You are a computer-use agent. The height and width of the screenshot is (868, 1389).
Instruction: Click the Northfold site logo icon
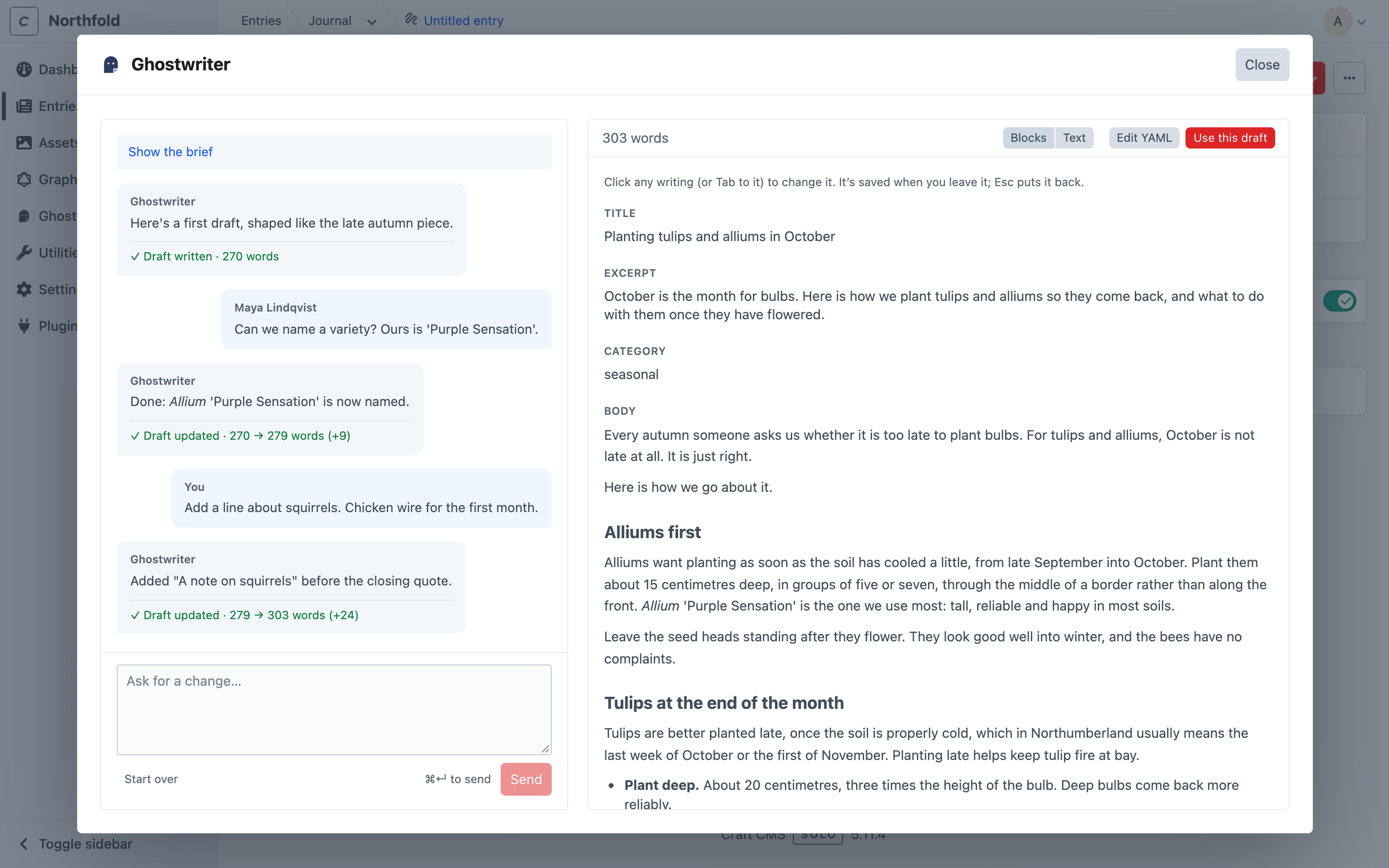pyautogui.click(x=24, y=21)
